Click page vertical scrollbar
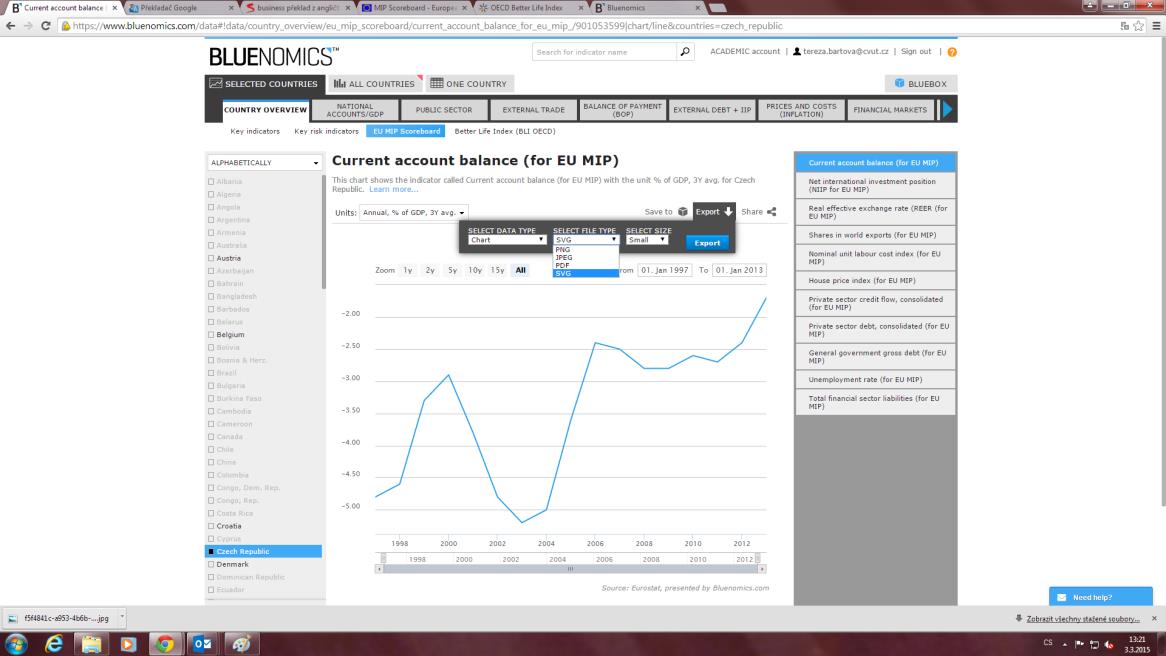This screenshot has height=656, width=1166. tap(1162, 271)
